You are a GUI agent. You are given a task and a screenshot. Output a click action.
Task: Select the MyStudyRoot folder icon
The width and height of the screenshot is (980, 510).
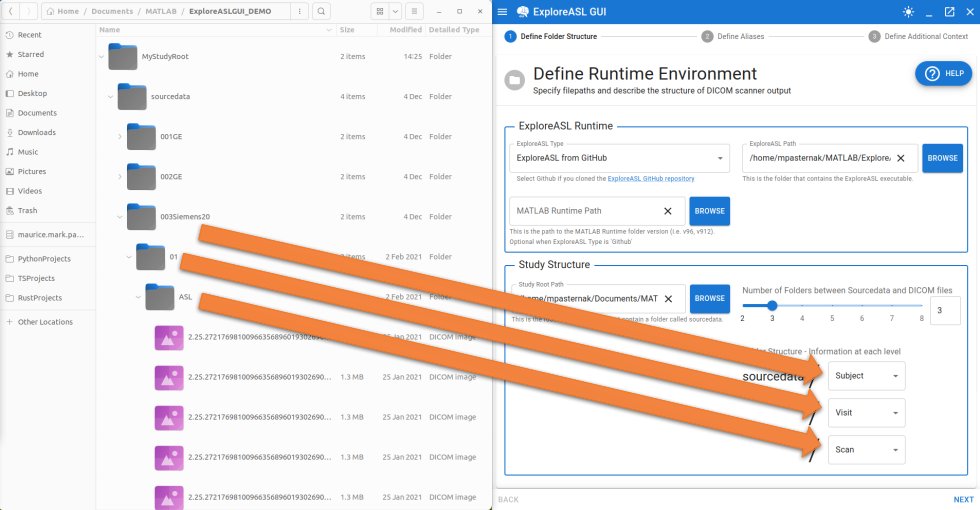[x=122, y=56]
